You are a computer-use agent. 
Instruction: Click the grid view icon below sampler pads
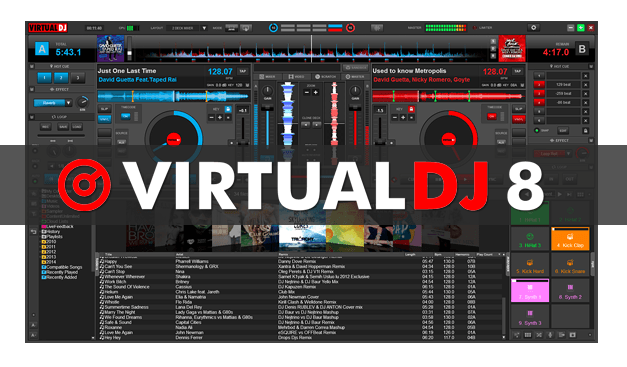[x=528, y=335]
